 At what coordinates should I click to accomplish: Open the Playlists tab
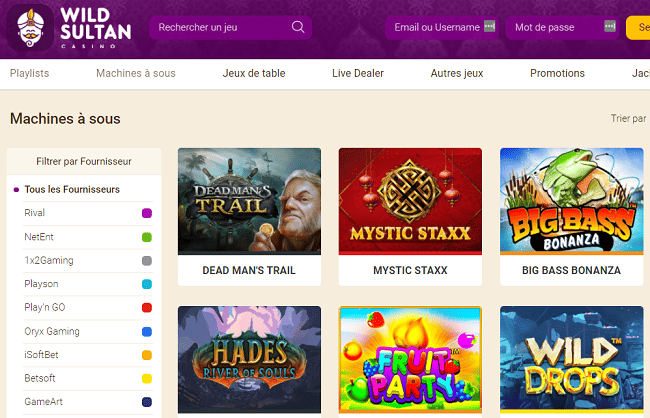tap(29, 73)
